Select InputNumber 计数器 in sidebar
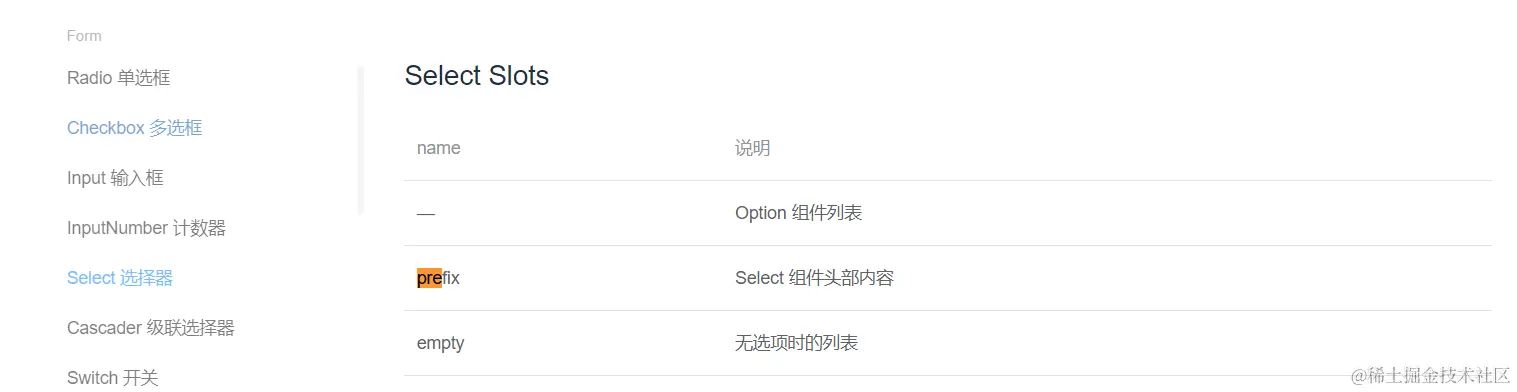 coord(146,228)
